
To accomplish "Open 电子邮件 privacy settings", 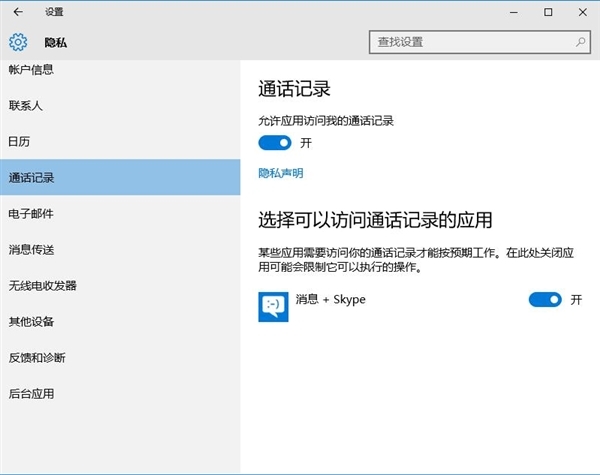I will point(31,214).
